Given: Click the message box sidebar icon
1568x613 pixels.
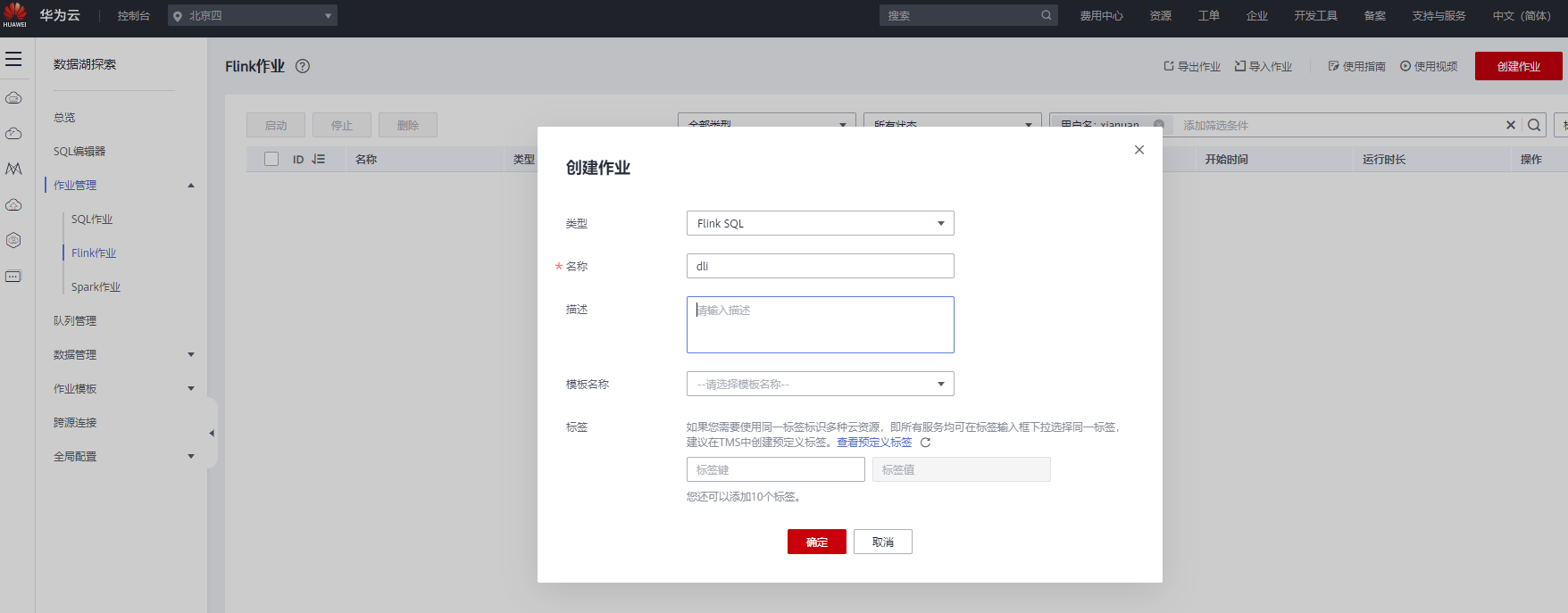Looking at the screenshot, I should [x=13, y=277].
